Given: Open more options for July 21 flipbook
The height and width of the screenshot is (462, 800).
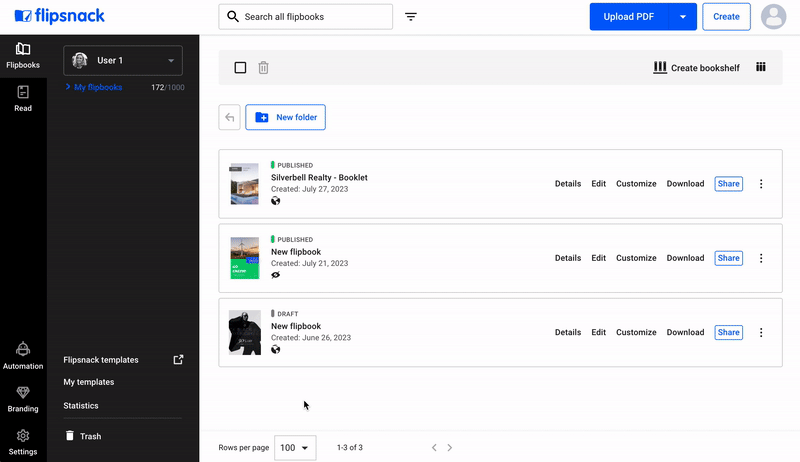Looking at the screenshot, I should point(761,258).
